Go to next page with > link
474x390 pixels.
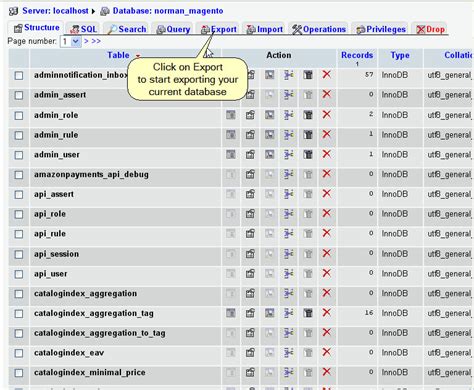(86, 41)
